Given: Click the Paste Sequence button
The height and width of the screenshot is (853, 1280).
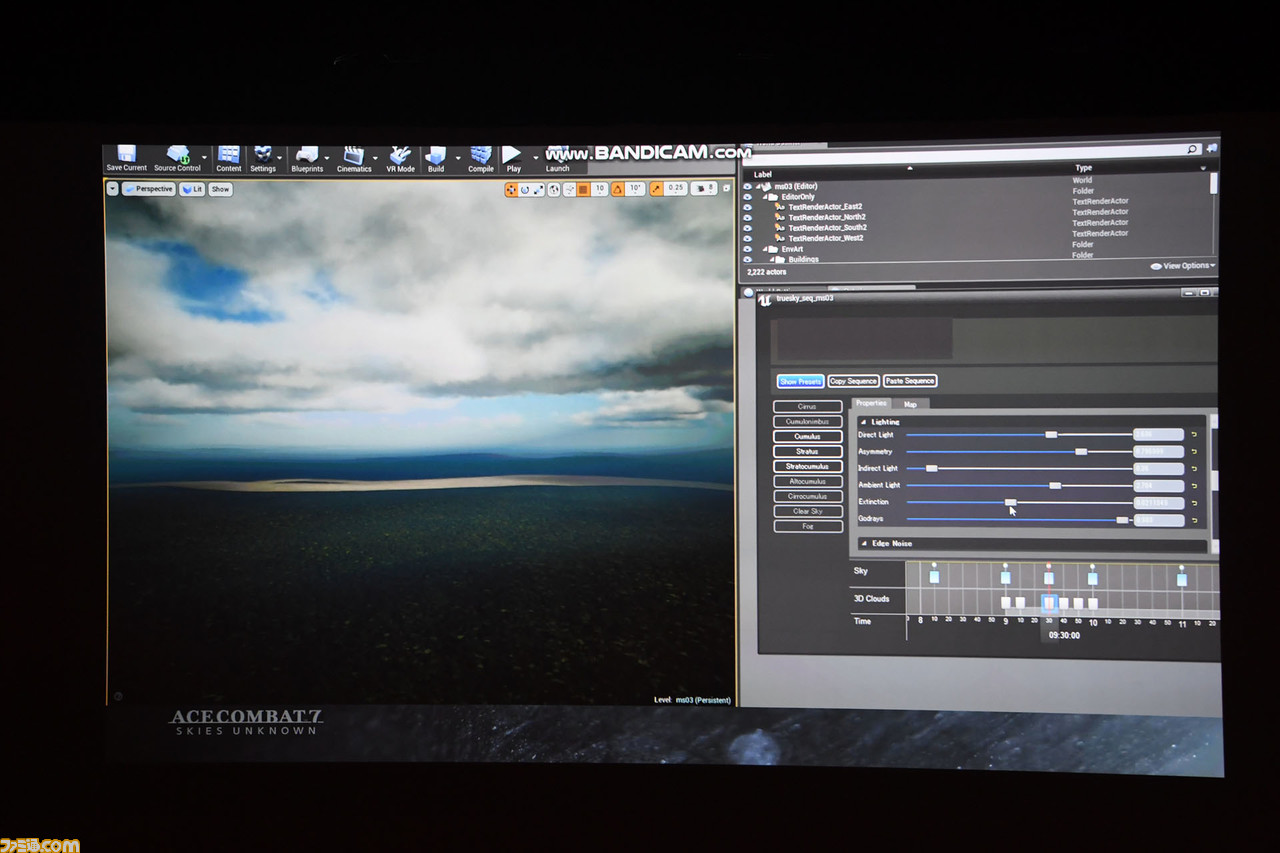Looking at the screenshot, I should [x=910, y=381].
